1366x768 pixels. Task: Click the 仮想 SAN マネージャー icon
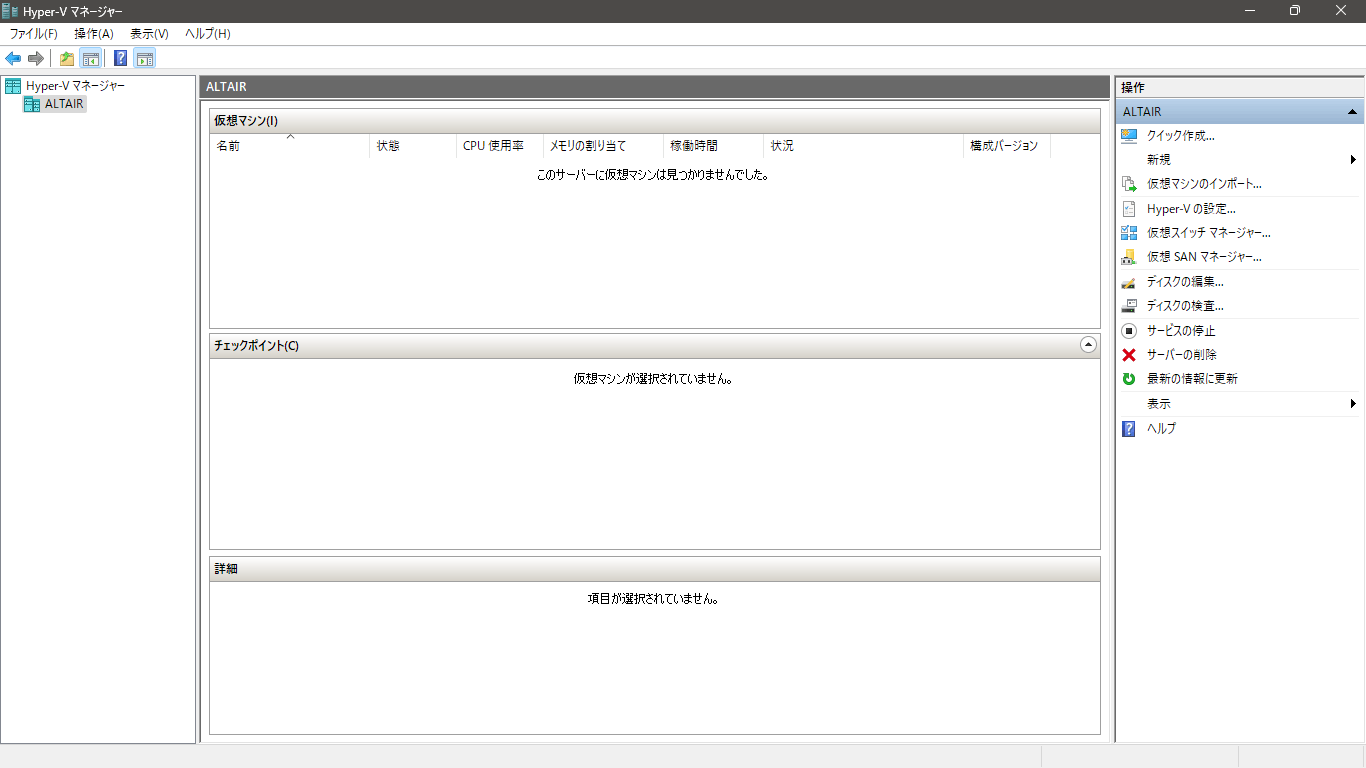1129,257
